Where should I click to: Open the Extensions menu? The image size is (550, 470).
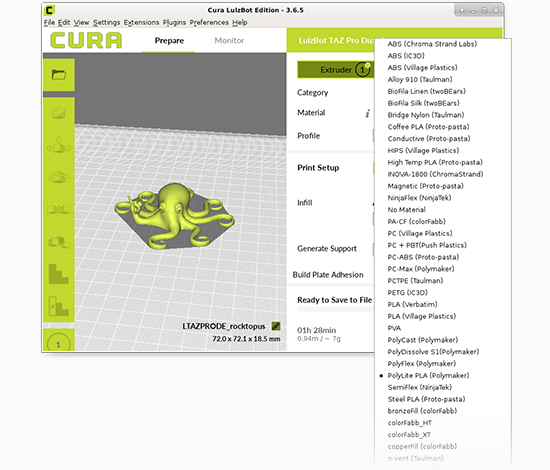141,22
